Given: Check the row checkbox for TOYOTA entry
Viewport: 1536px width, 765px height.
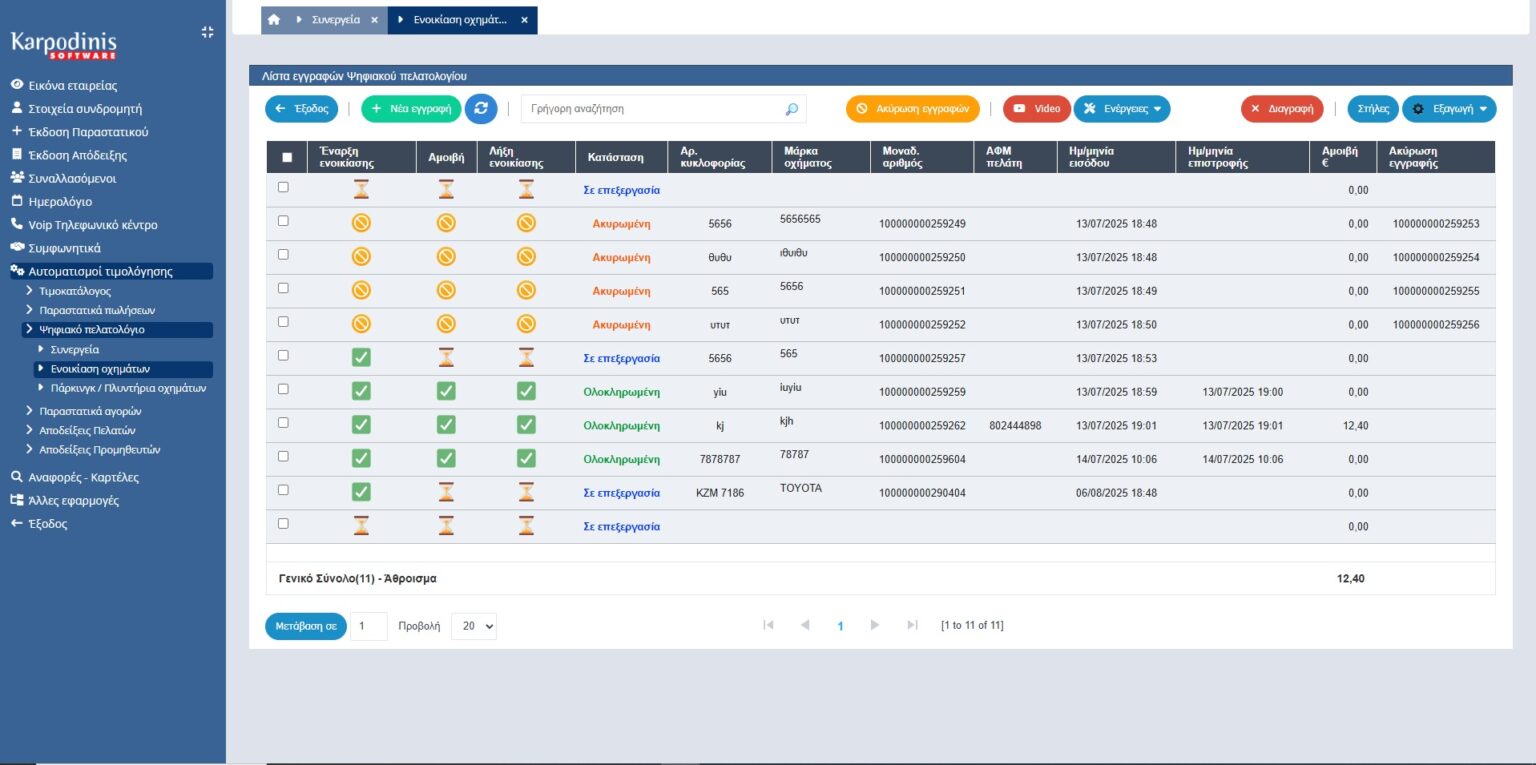Looking at the screenshot, I should click(x=283, y=490).
